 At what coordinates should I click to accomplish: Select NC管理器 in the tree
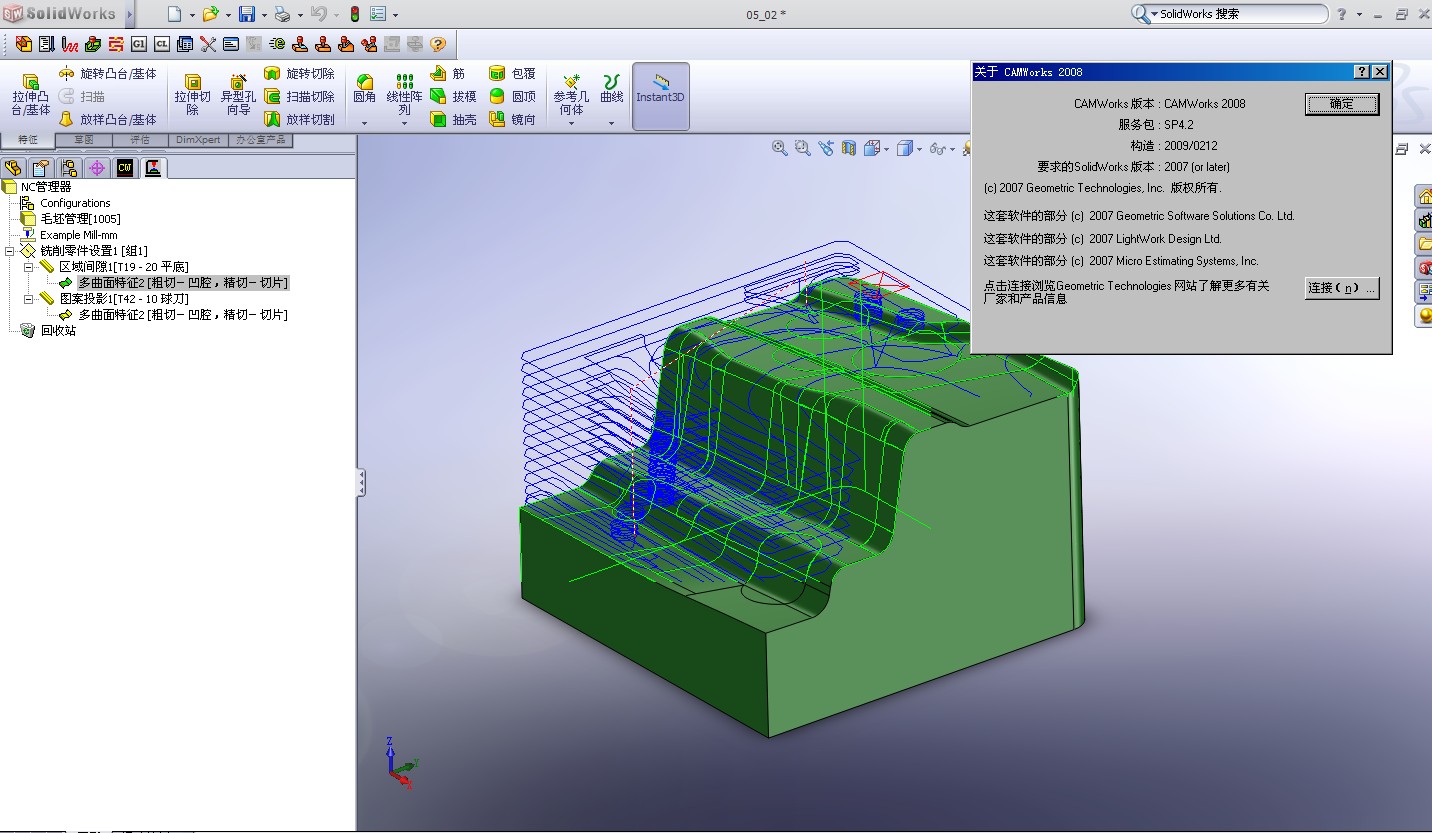[46, 187]
